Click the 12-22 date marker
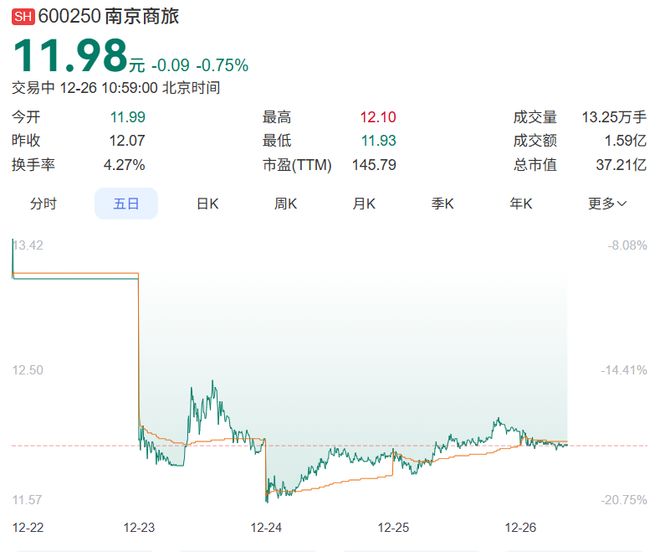 pyautogui.click(x=27, y=526)
